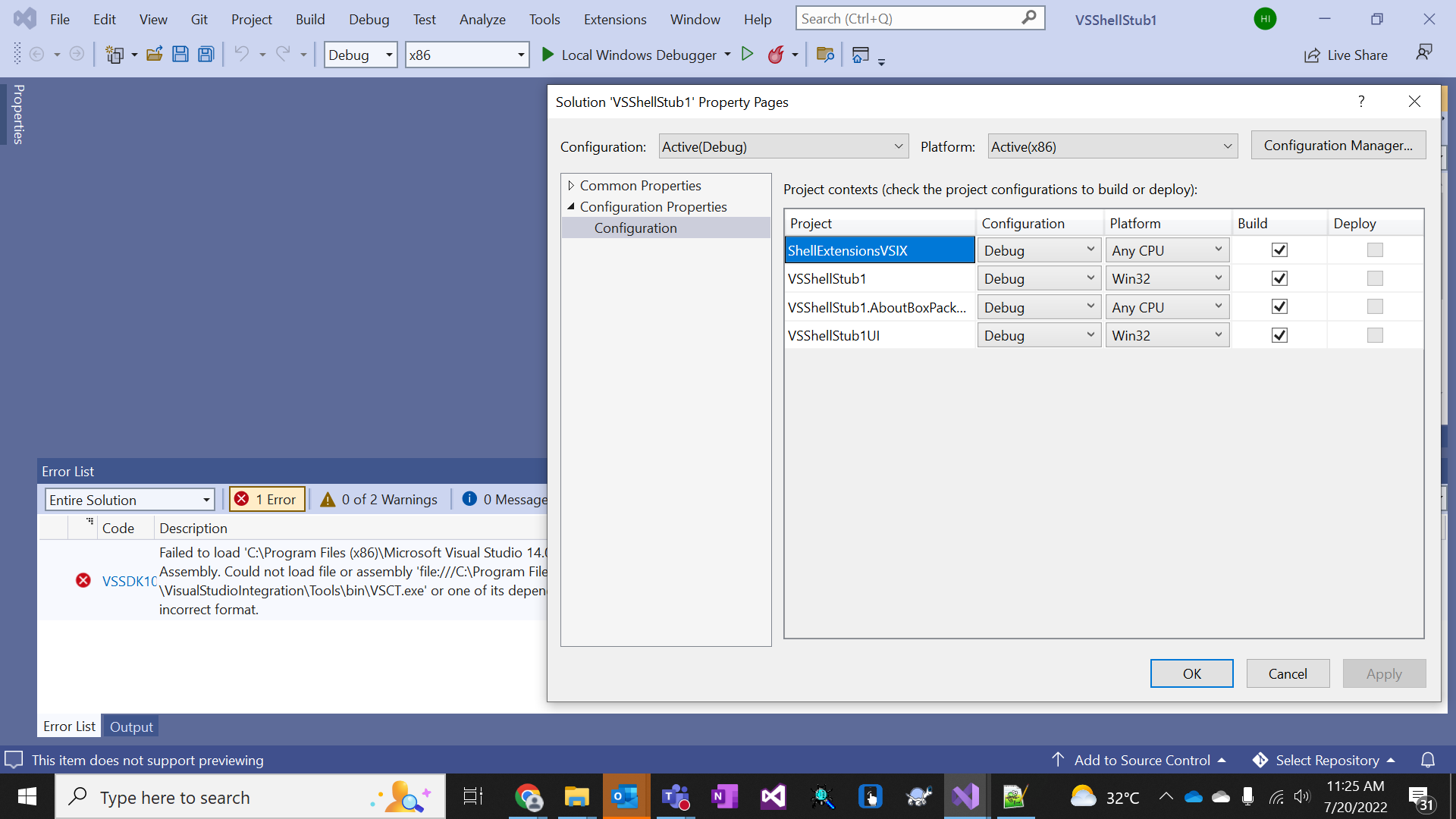Click Start Without Debugging play icon

click(x=747, y=55)
